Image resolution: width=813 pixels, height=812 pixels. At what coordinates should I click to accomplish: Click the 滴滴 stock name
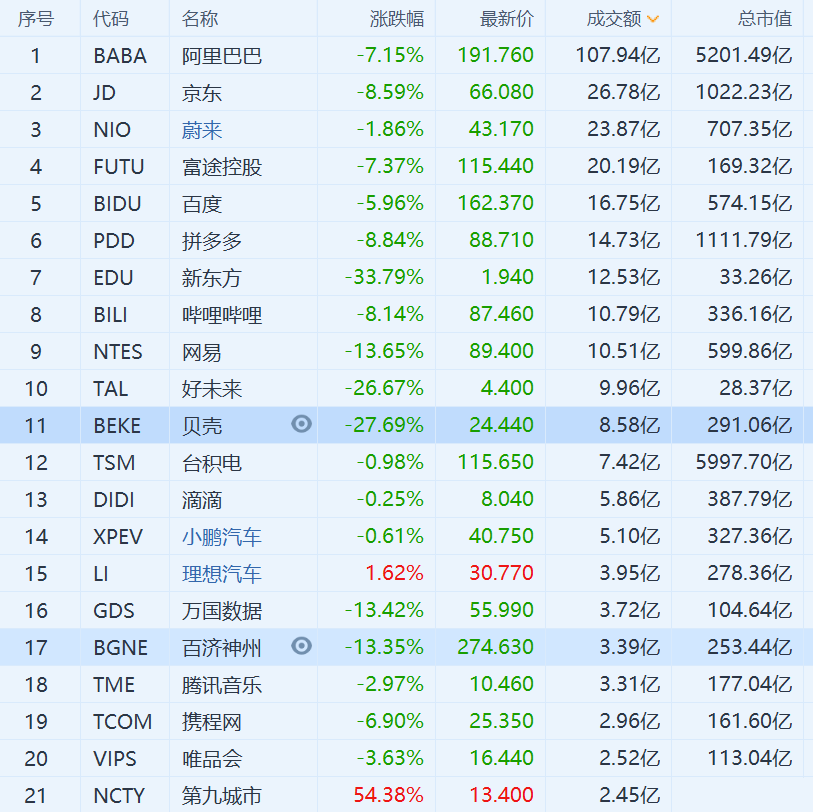202,499
